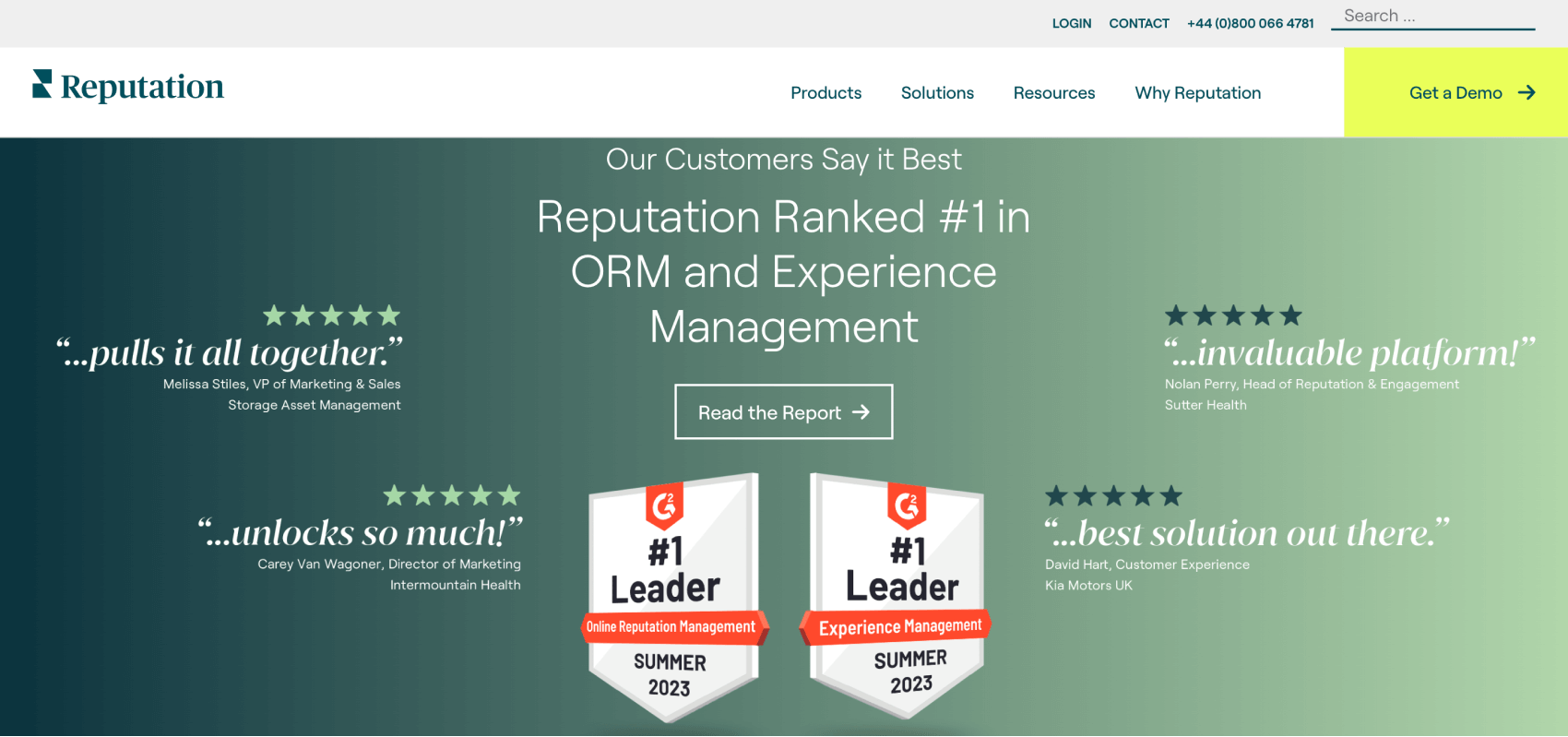The height and width of the screenshot is (737, 1568).
Task: Click "David Hart, Customer Experience" text
Action: pos(1147,565)
